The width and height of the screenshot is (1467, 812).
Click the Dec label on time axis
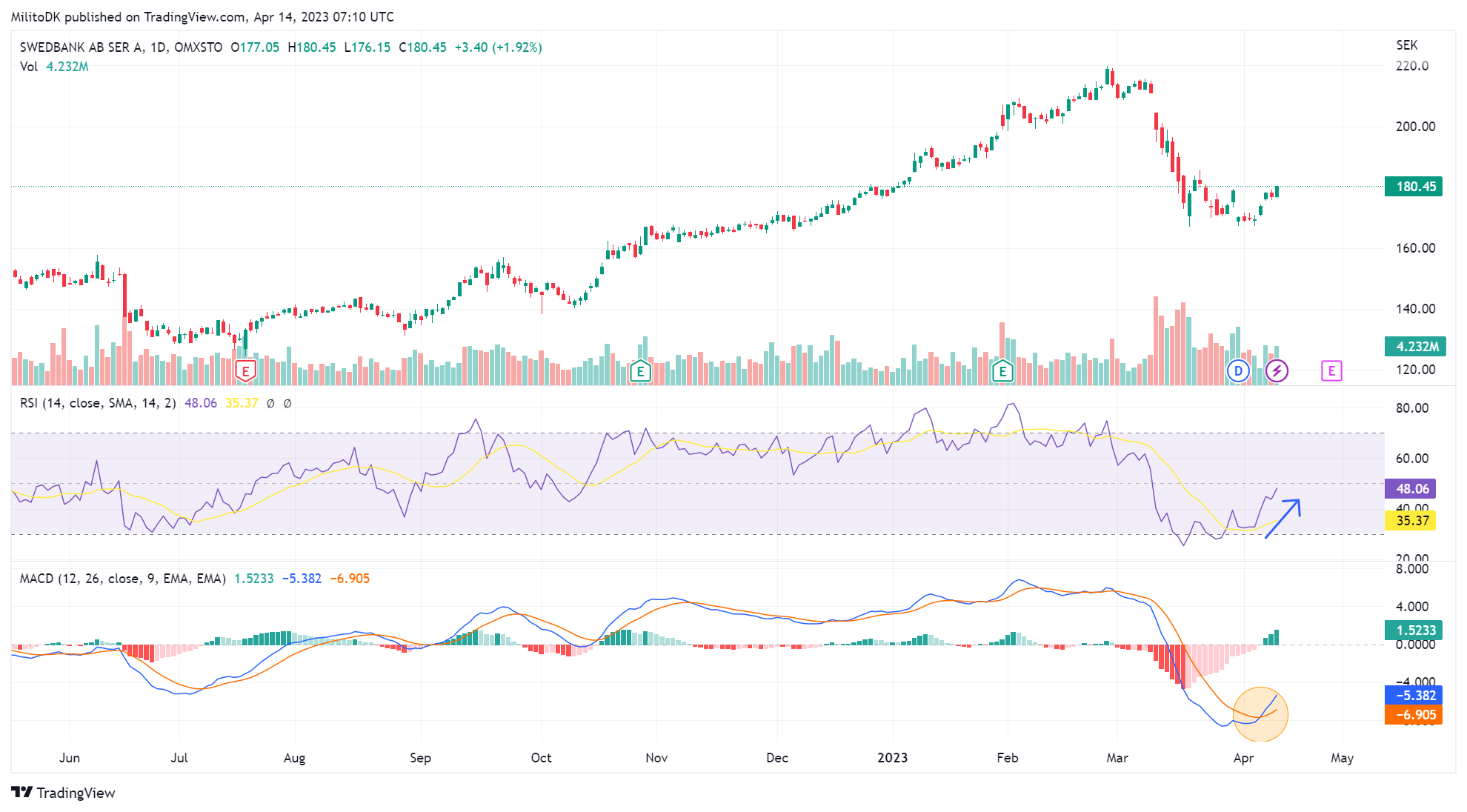[x=777, y=758]
